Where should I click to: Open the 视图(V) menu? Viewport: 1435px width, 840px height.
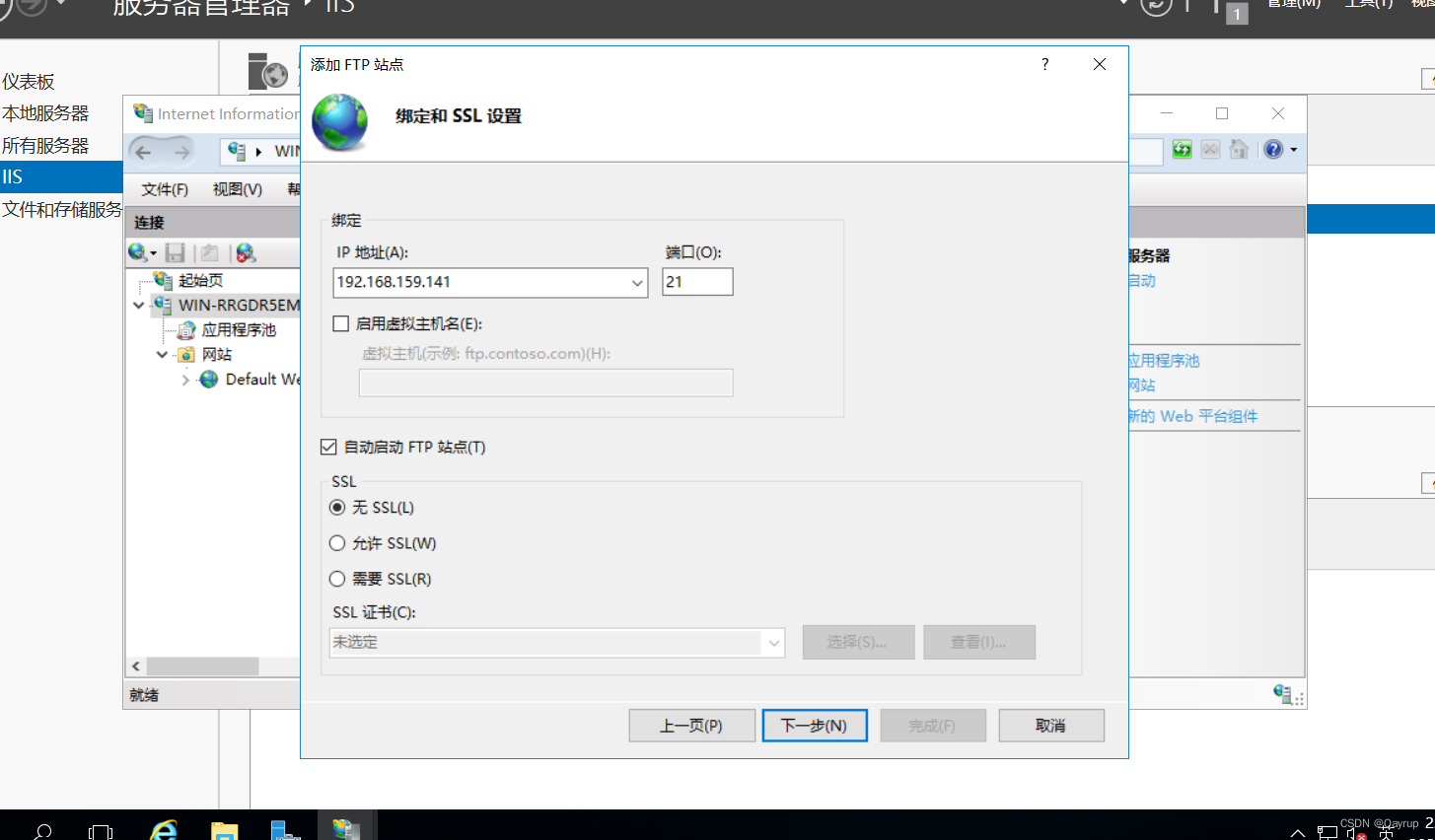238,189
